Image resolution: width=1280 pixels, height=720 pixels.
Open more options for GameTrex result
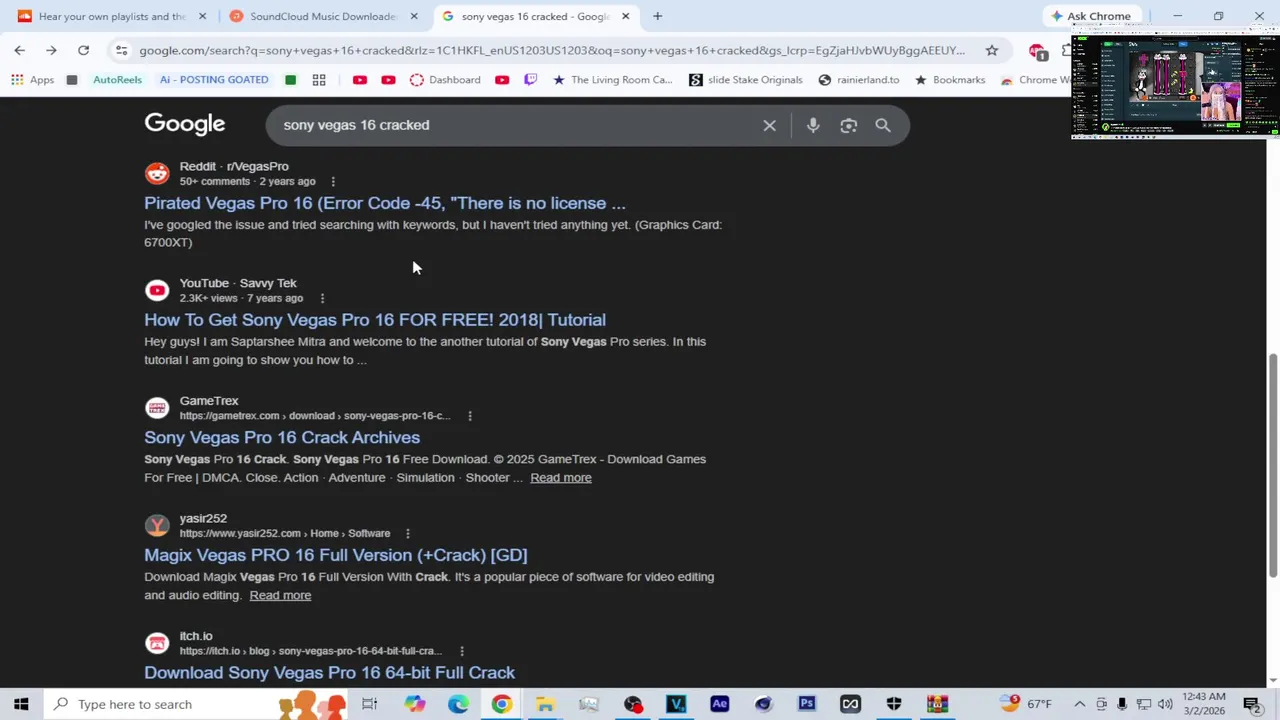469,416
